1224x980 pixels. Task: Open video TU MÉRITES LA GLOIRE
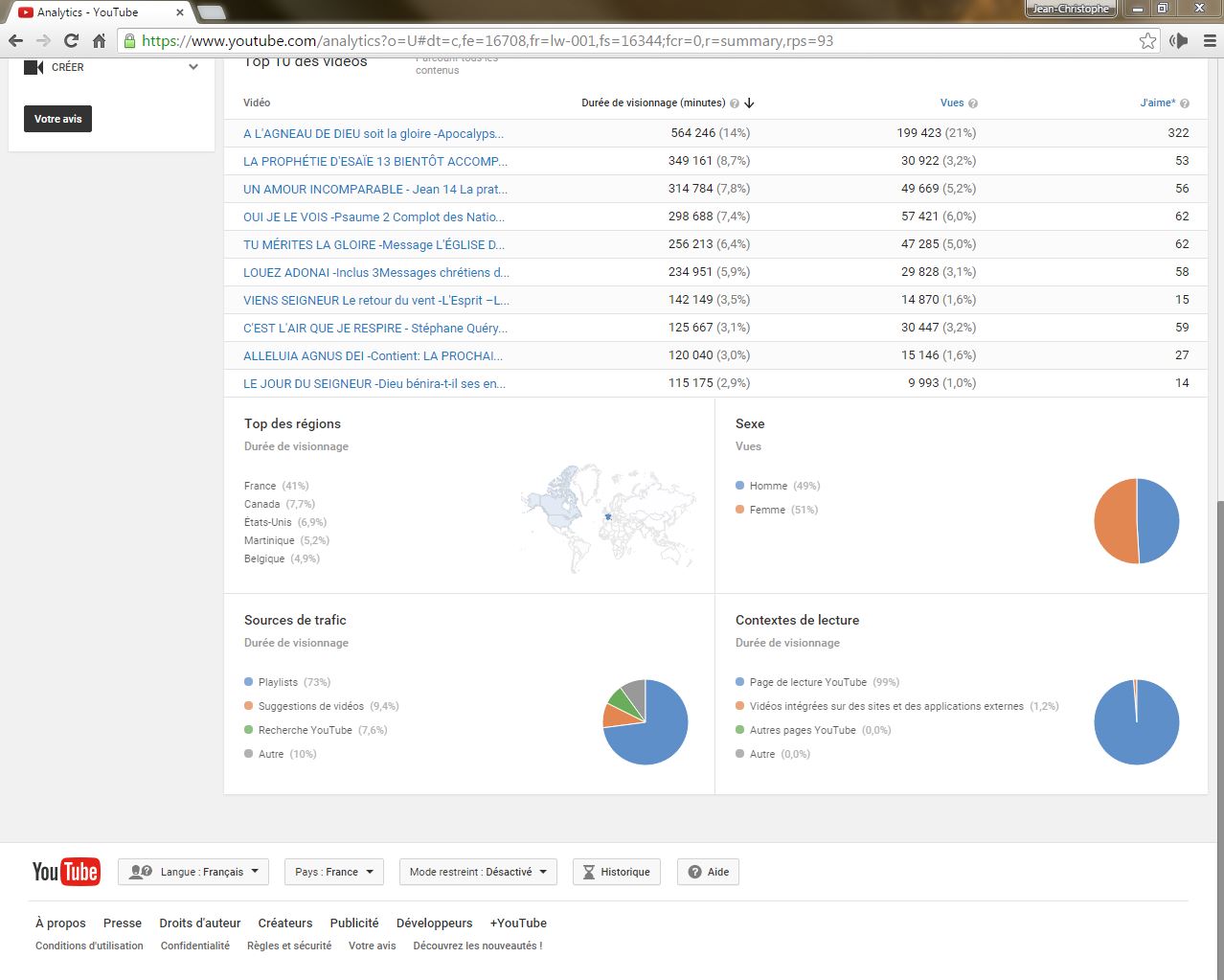pos(374,244)
